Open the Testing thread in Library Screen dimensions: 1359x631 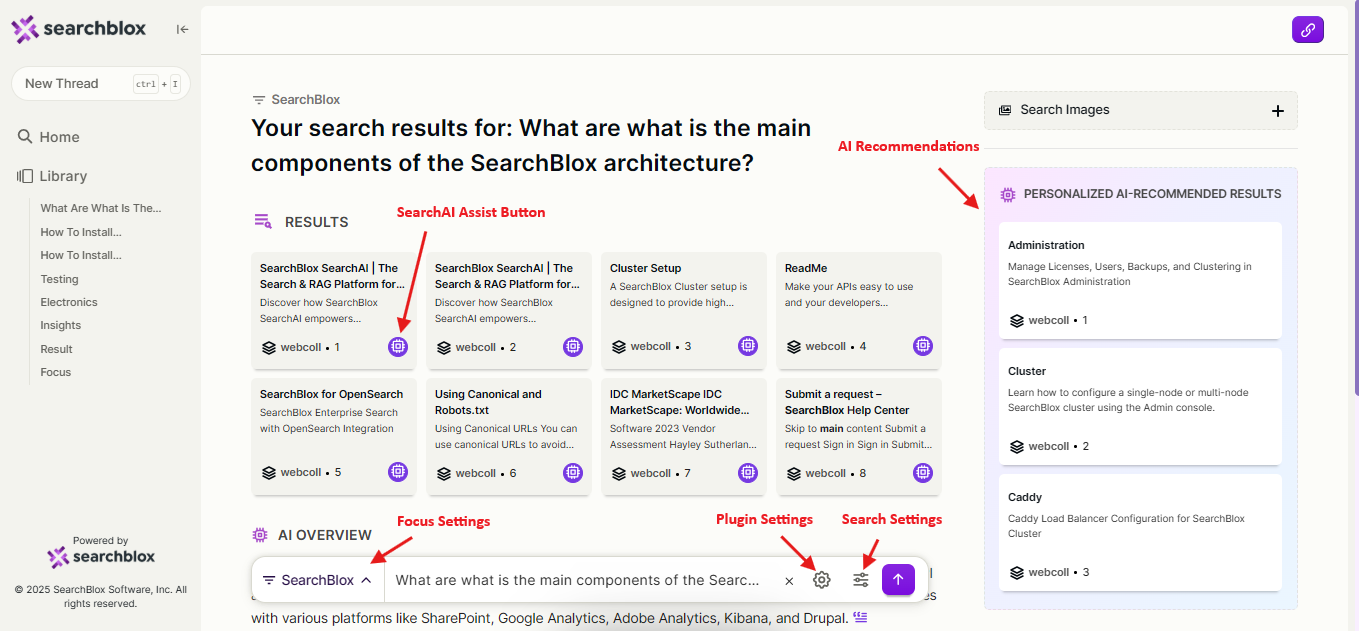coord(59,279)
